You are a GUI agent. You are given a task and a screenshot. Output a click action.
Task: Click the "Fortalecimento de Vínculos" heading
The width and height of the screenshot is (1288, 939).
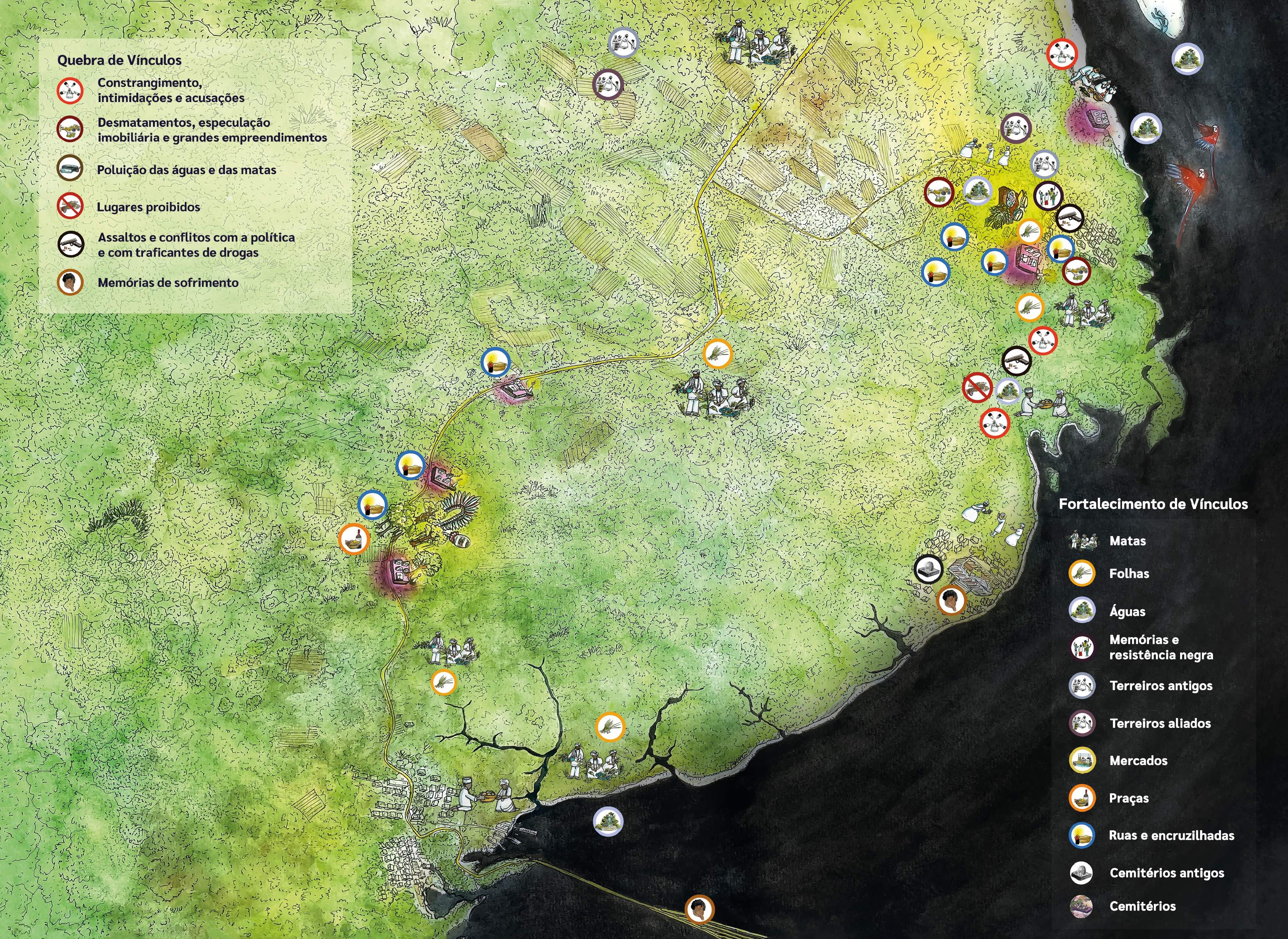click(1153, 504)
